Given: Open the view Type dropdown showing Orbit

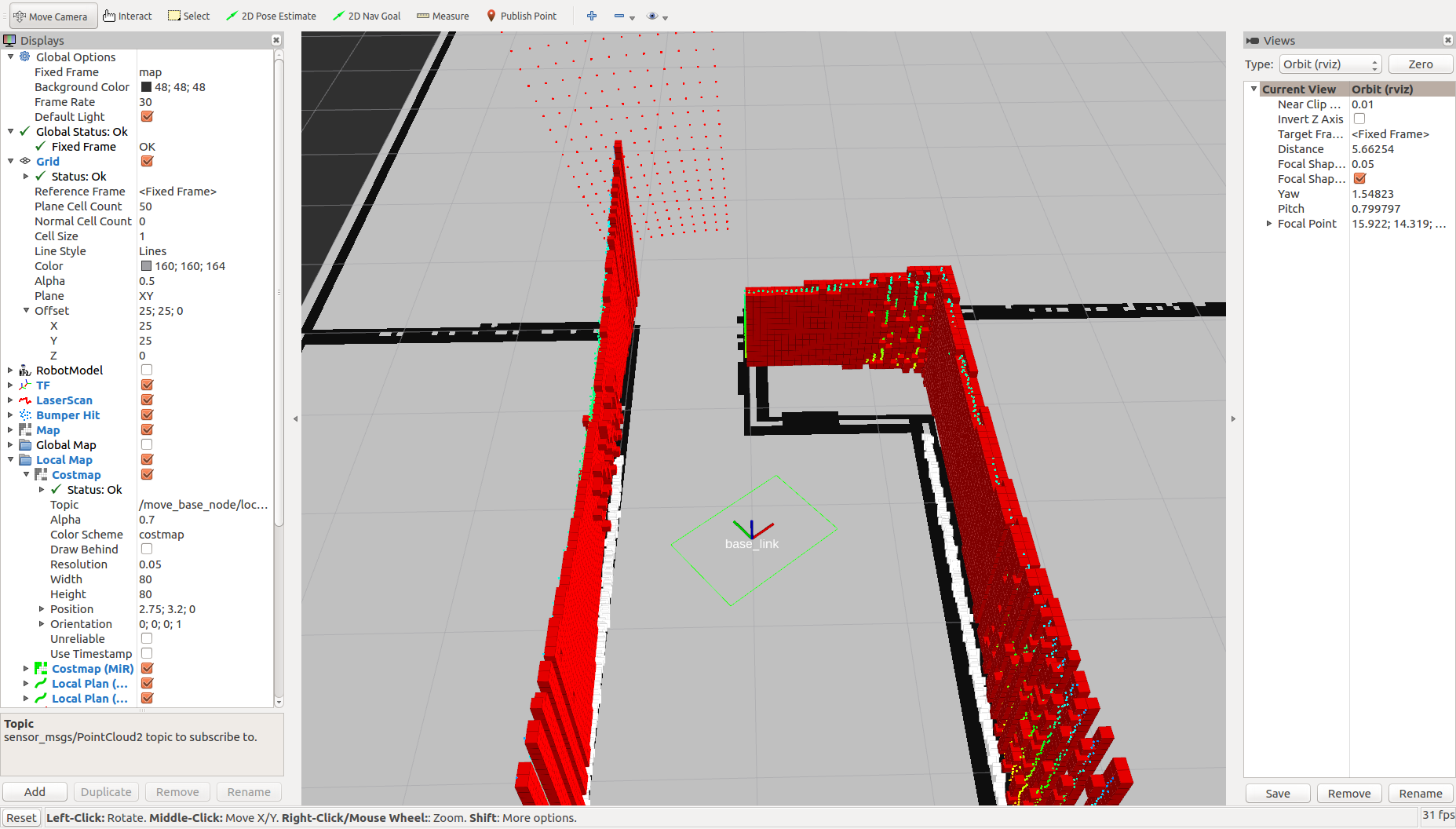Looking at the screenshot, I should [1330, 64].
